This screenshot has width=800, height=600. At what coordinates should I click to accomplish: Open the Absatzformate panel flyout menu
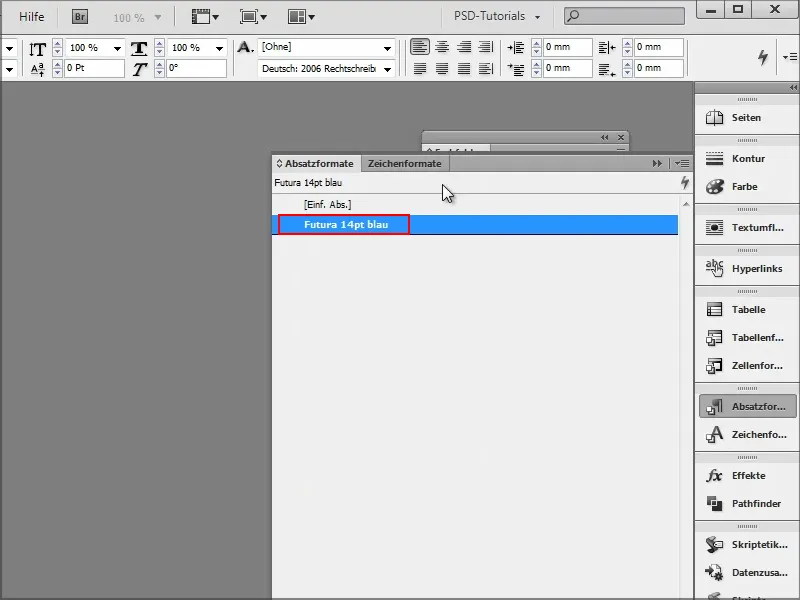point(682,164)
